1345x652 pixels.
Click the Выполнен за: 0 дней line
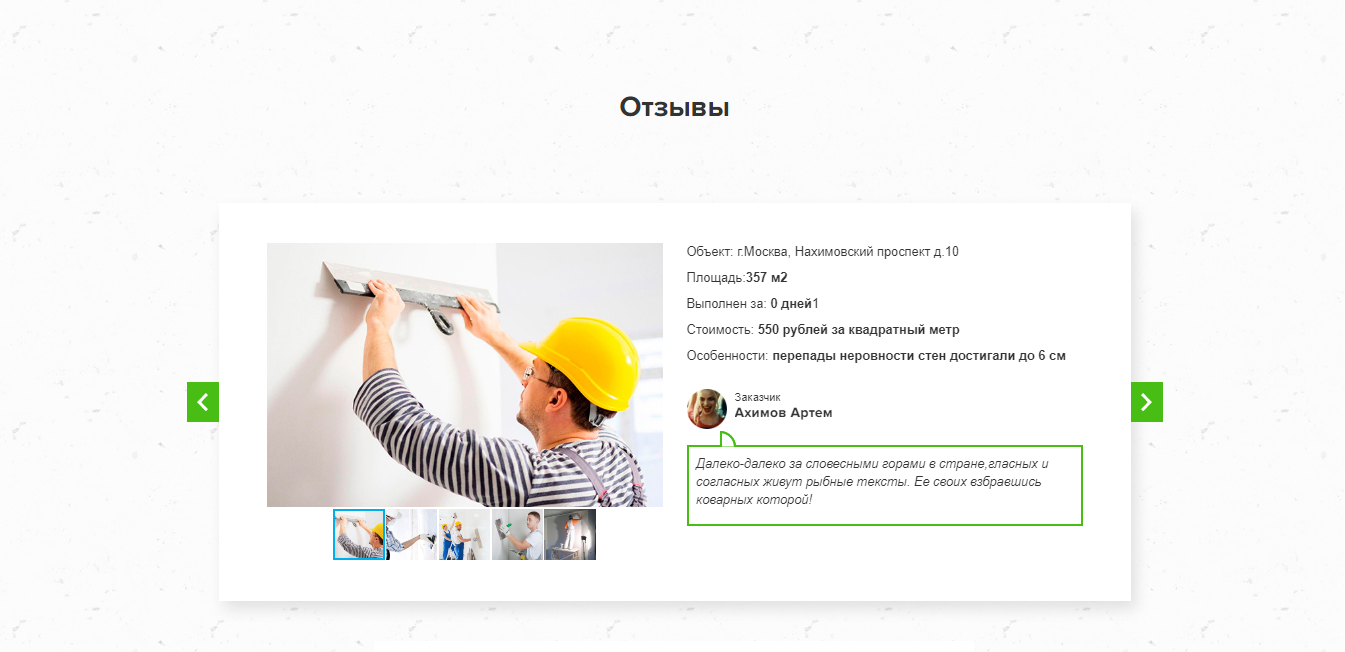coord(753,304)
